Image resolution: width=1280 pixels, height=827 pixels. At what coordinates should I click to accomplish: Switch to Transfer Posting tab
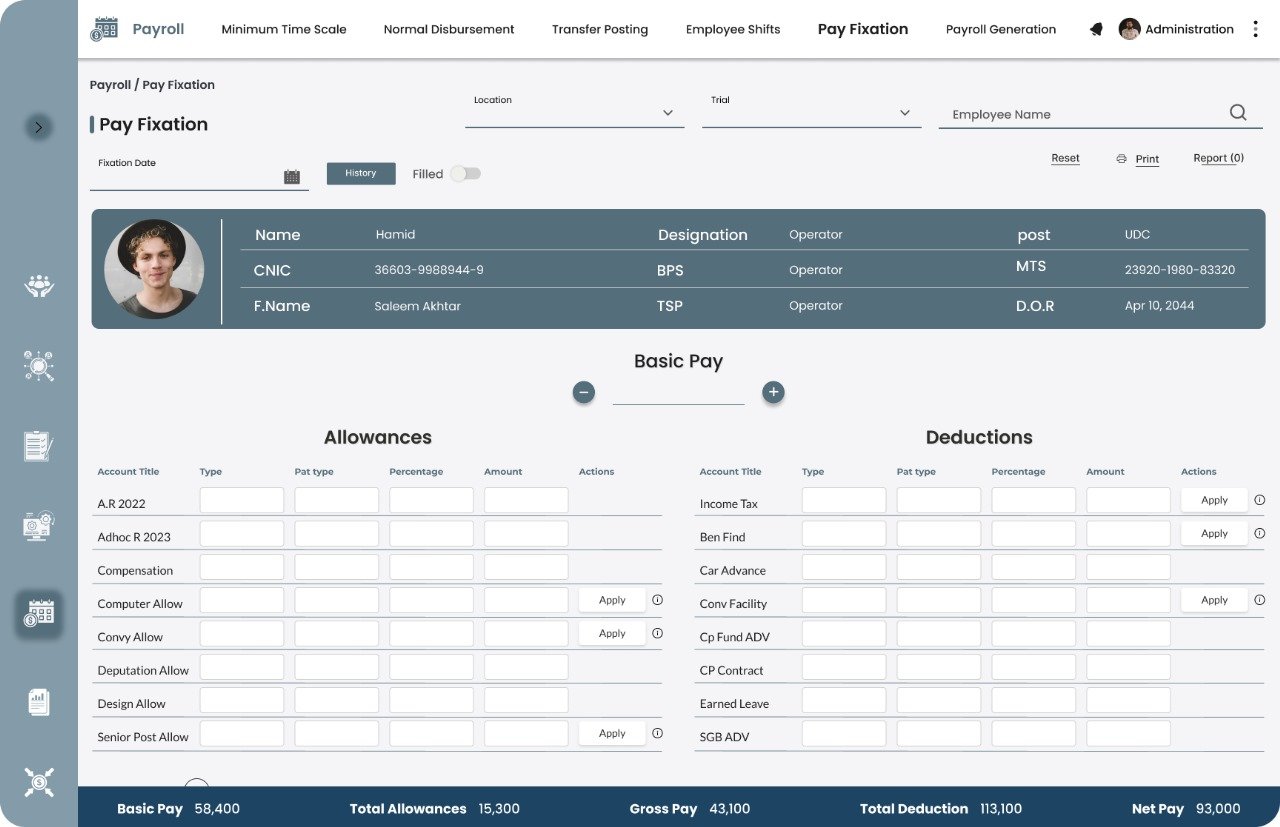click(600, 29)
